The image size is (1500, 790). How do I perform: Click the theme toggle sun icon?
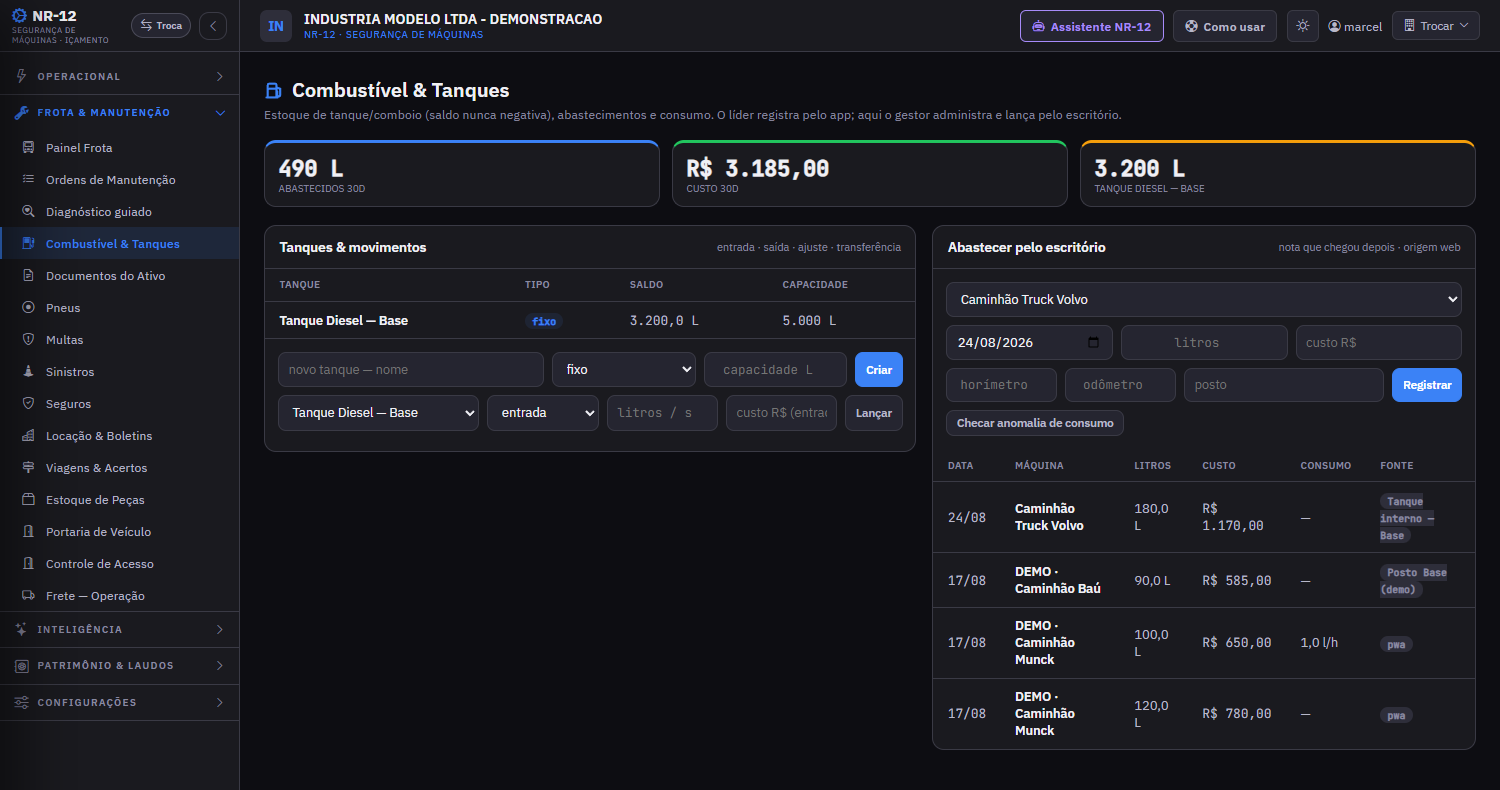point(1302,26)
